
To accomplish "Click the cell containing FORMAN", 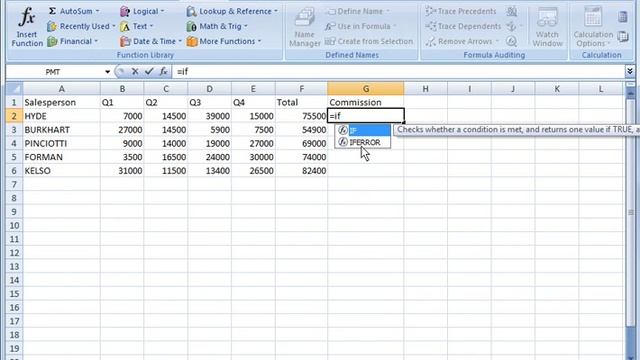I will click(x=62, y=157).
